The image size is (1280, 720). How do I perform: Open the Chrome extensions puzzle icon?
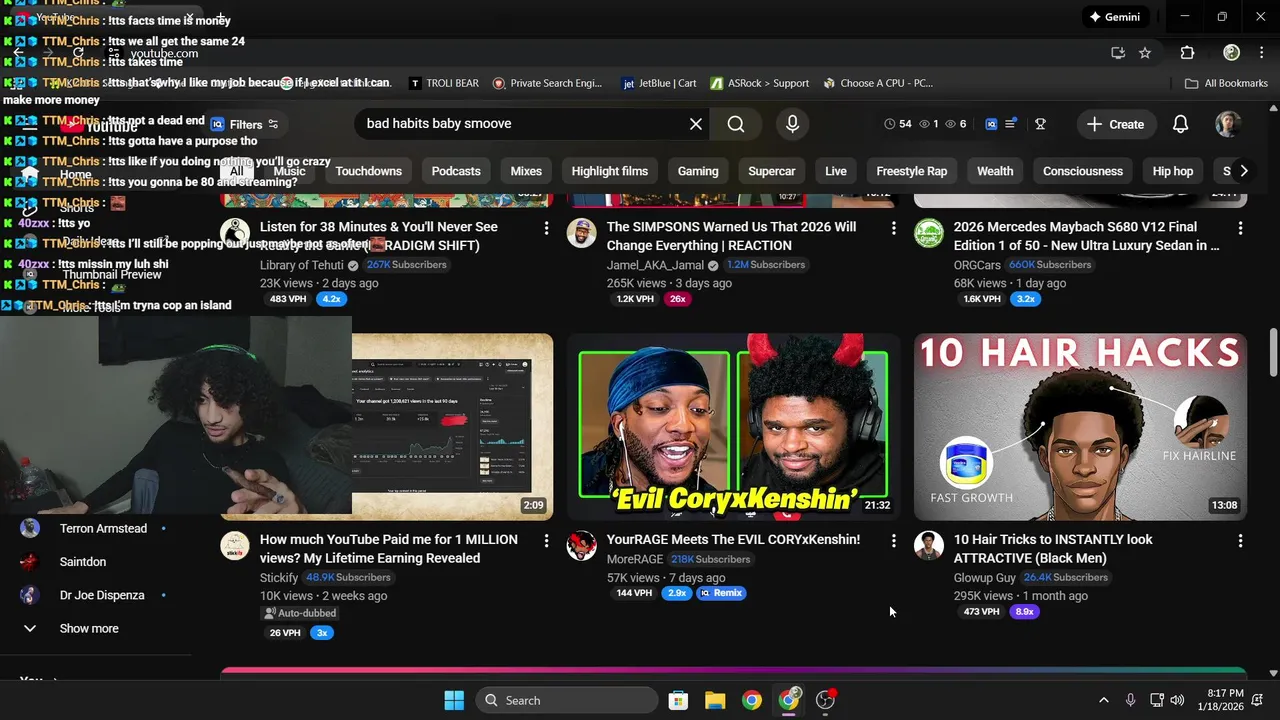(x=1187, y=53)
